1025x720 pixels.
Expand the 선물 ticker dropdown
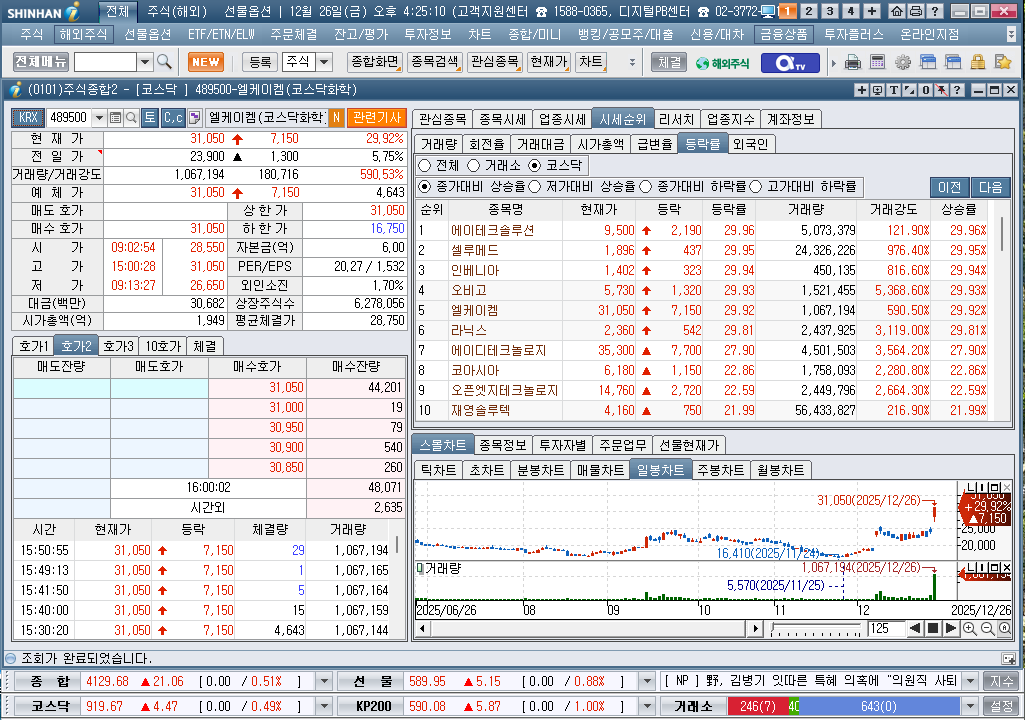(647, 681)
